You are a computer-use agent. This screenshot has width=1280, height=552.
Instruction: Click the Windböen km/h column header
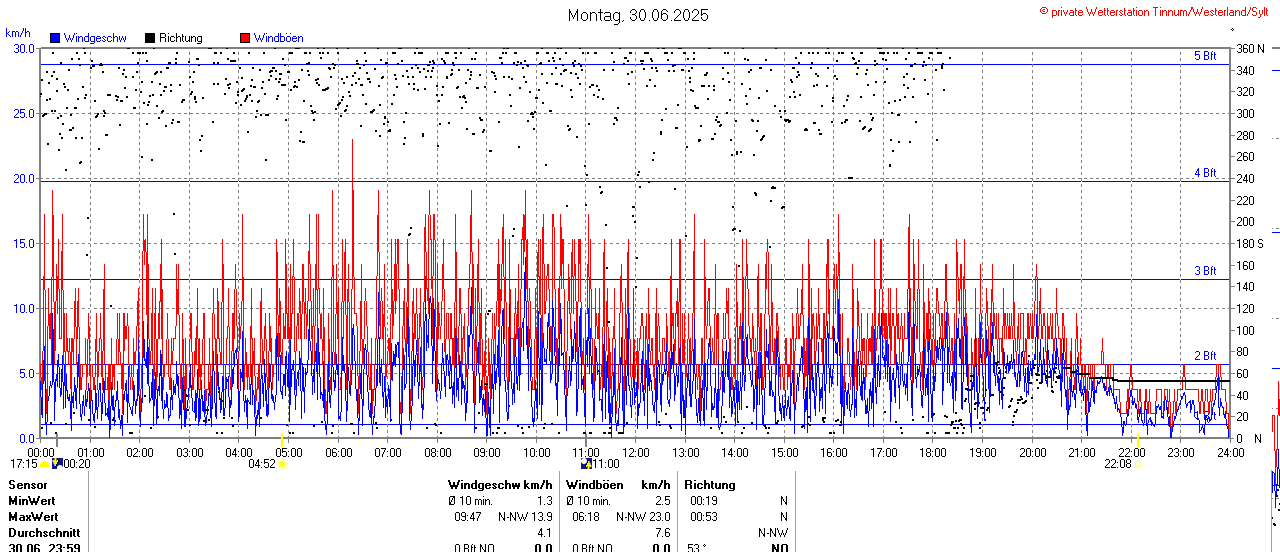[619, 485]
